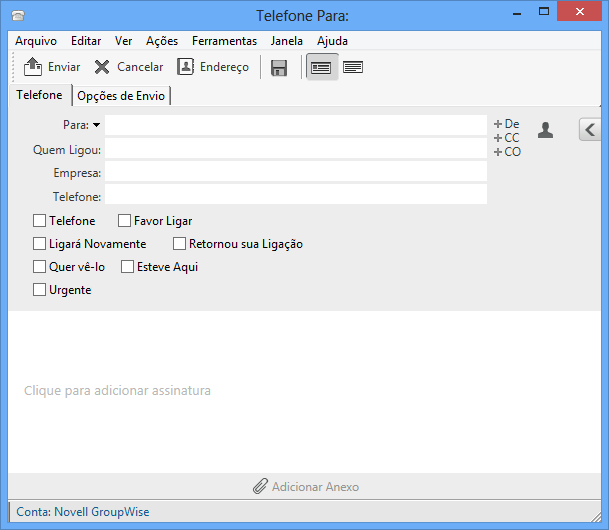Add the CC field
Screen dimensions: 609x530
[506, 138]
